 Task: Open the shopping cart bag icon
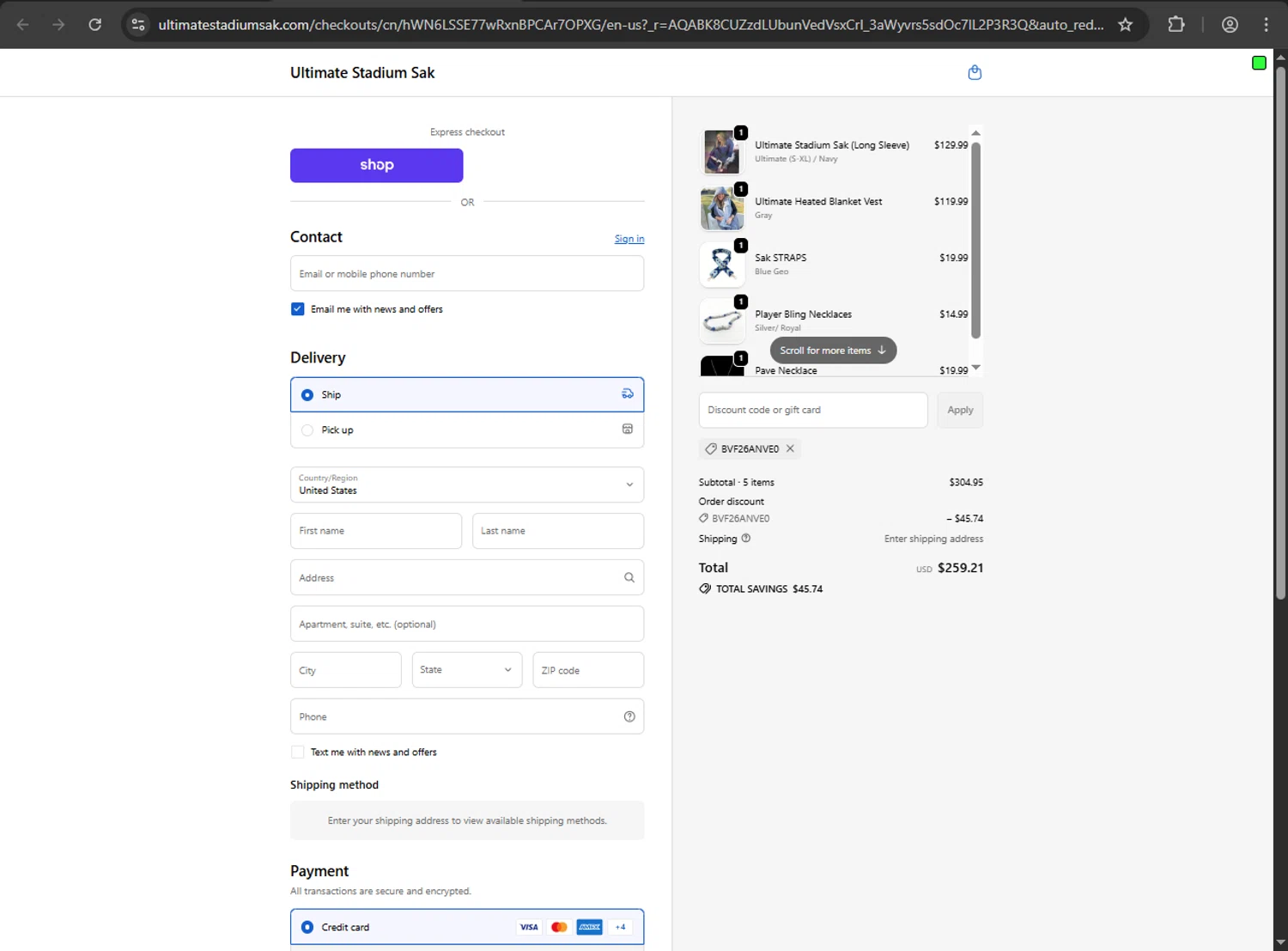[975, 72]
